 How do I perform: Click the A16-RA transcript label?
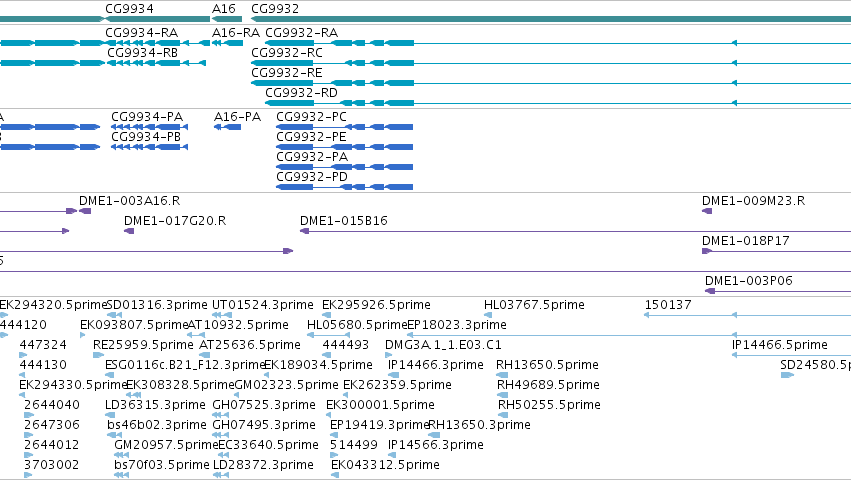coord(236,33)
